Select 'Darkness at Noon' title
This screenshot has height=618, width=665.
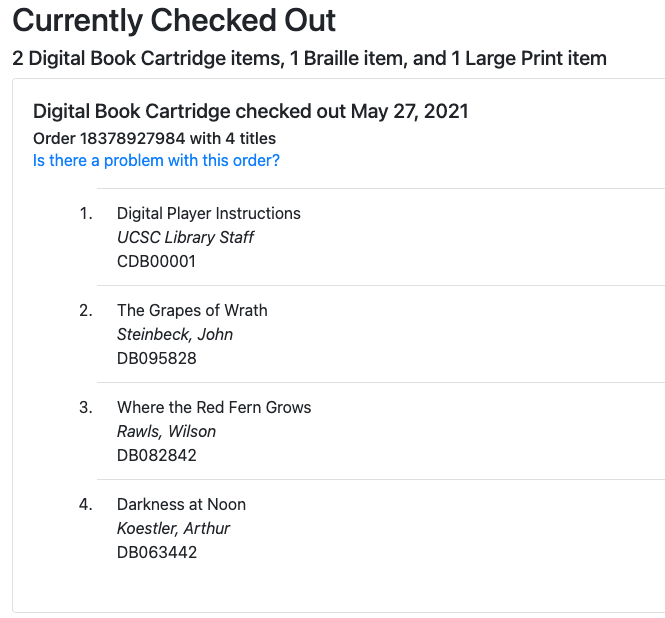[181, 504]
